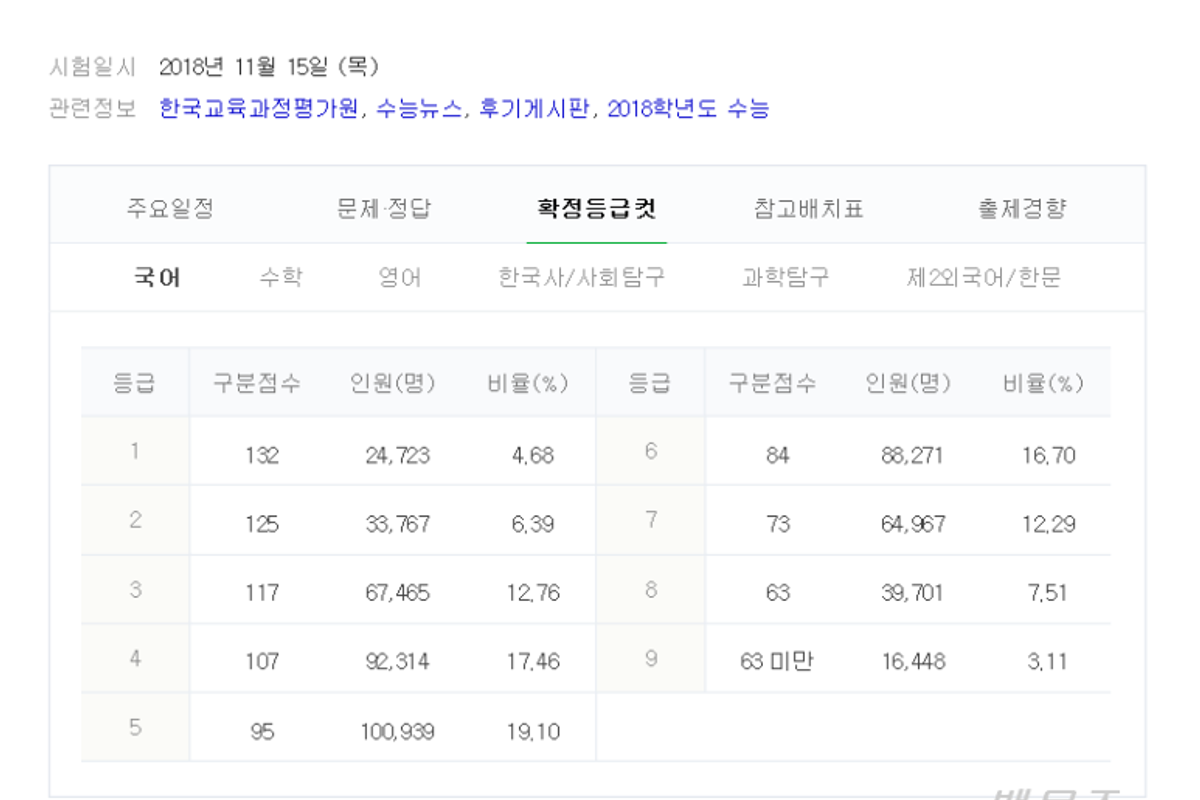Switch to the 참고배치표 tab
This screenshot has width=1200, height=800.
point(808,209)
